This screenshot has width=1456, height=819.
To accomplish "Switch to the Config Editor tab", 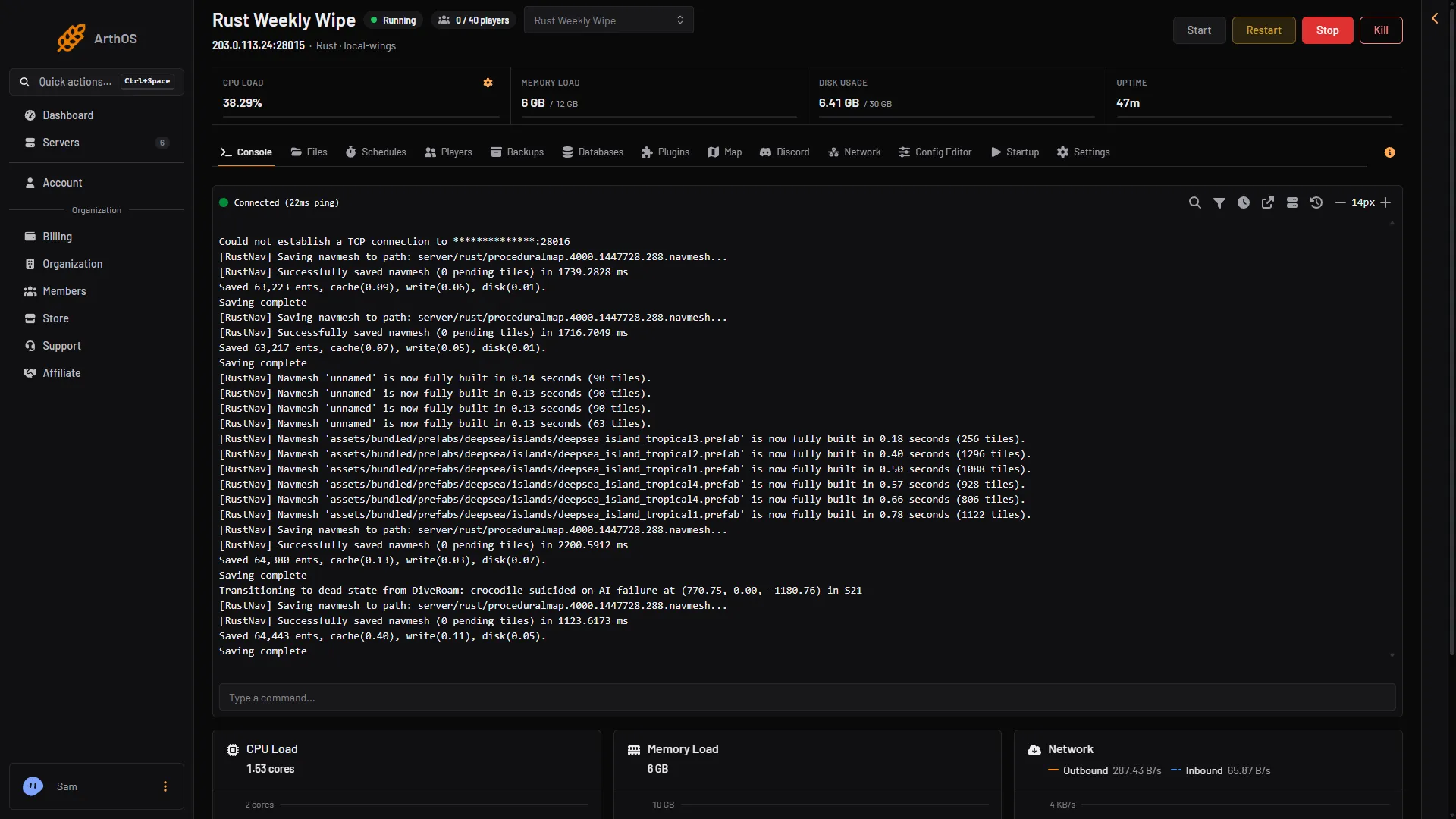I will click(x=935, y=152).
